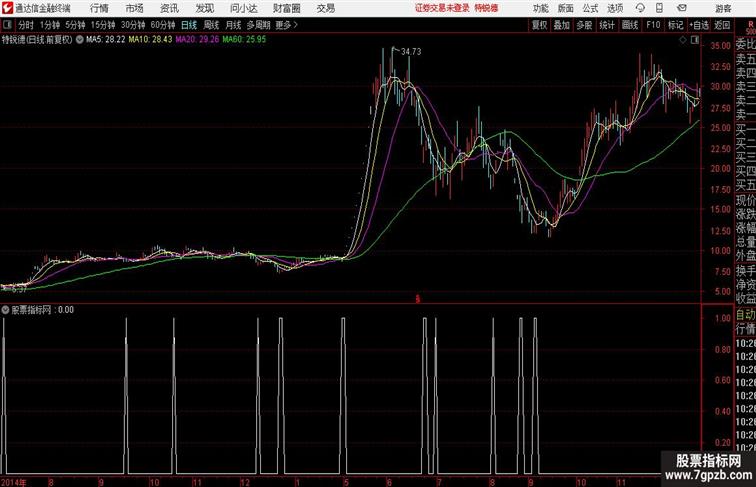The width and height of the screenshot is (756, 487).
Task: Open the 发现 menu
Action: tap(204, 8)
